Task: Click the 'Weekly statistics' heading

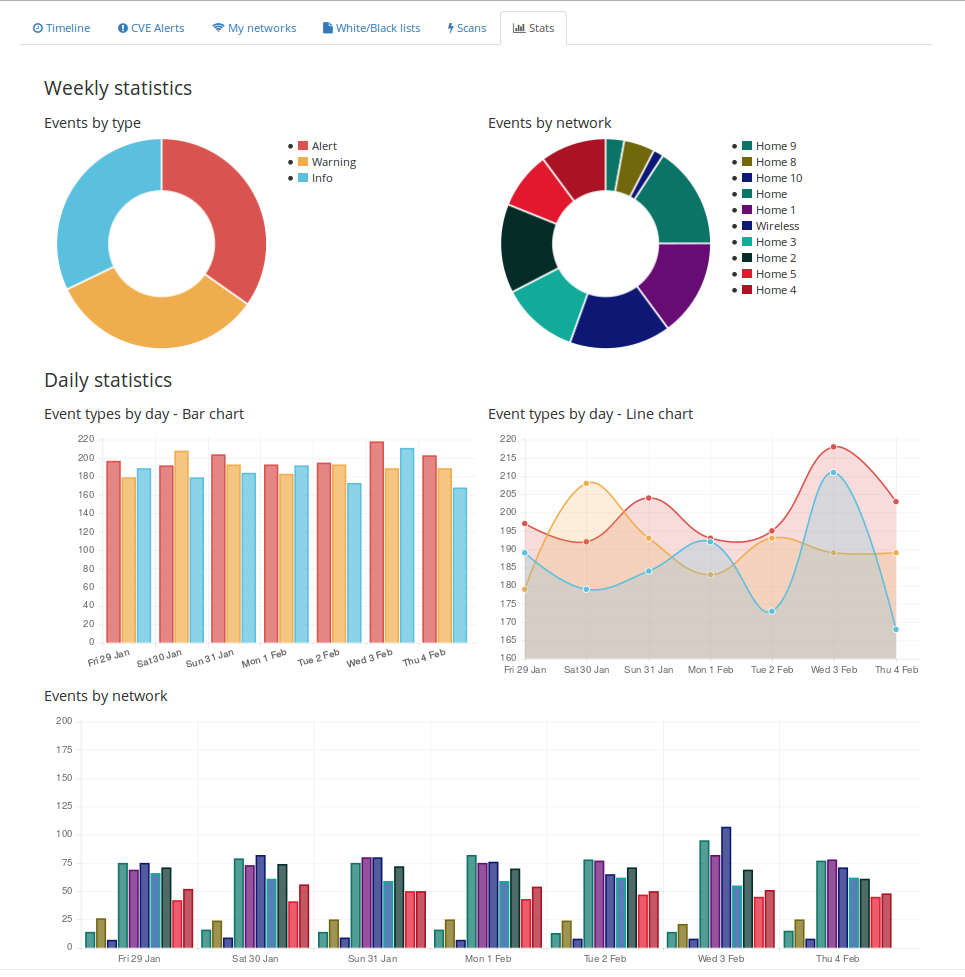Action: tap(118, 88)
